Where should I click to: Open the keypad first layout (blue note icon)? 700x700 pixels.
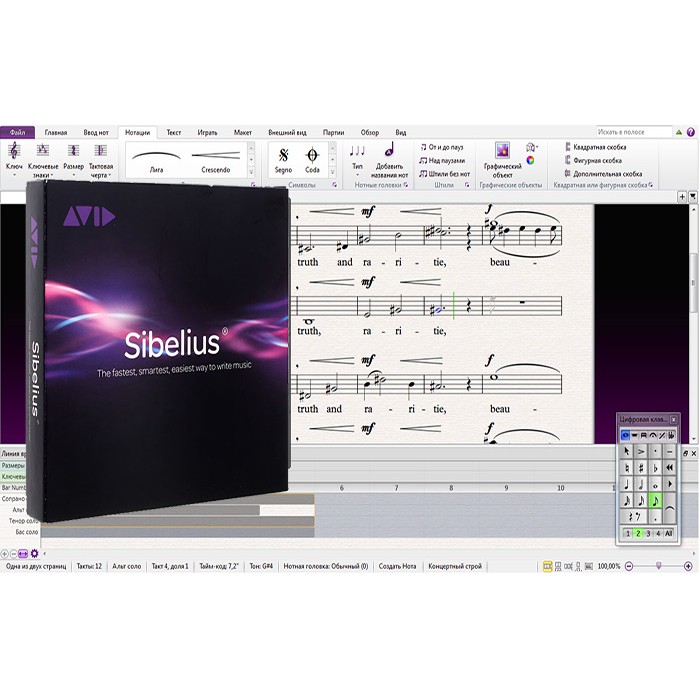click(625, 435)
